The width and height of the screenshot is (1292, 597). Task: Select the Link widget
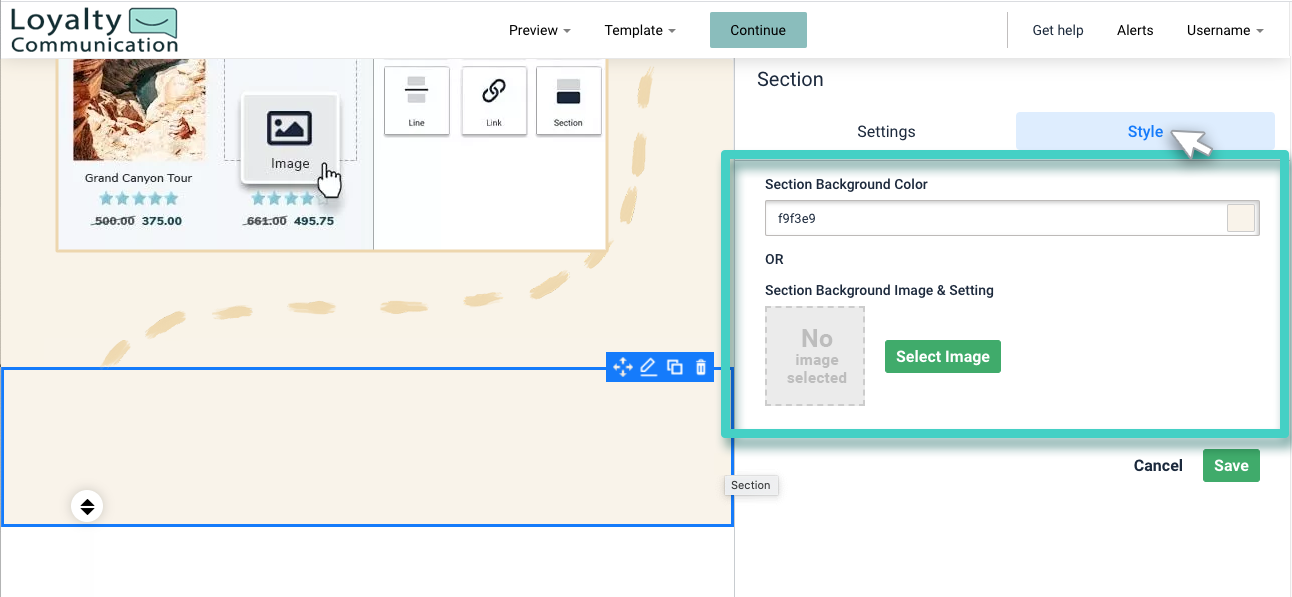[493, 100]
